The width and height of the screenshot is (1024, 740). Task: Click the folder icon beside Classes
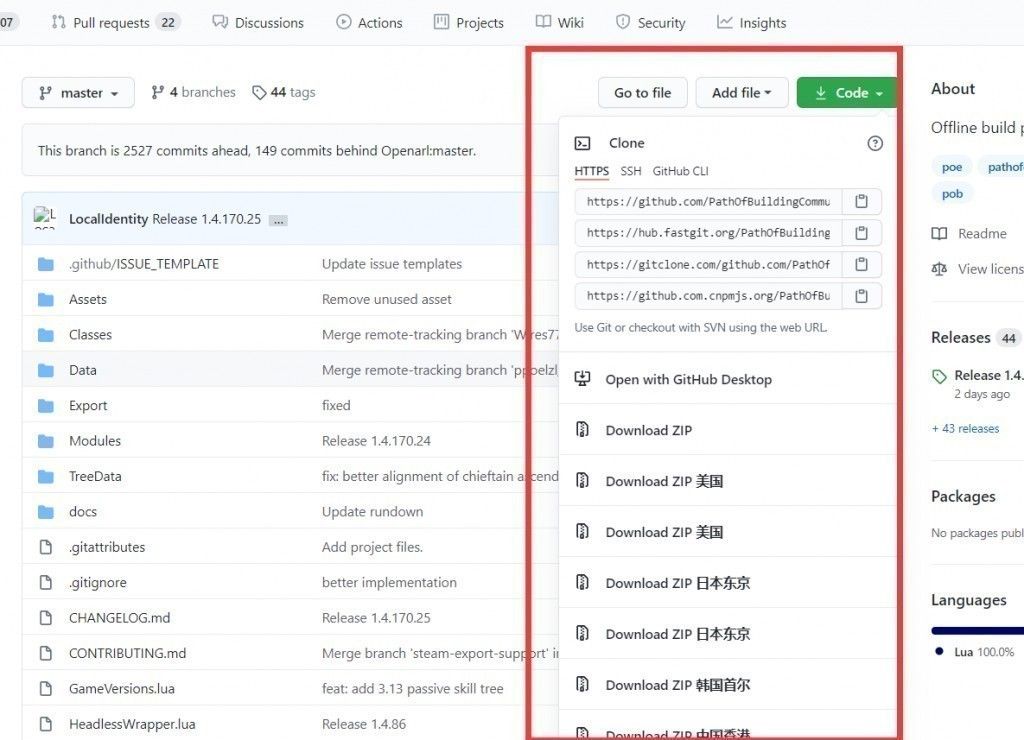pyautogui.click(x=46, y=335)
